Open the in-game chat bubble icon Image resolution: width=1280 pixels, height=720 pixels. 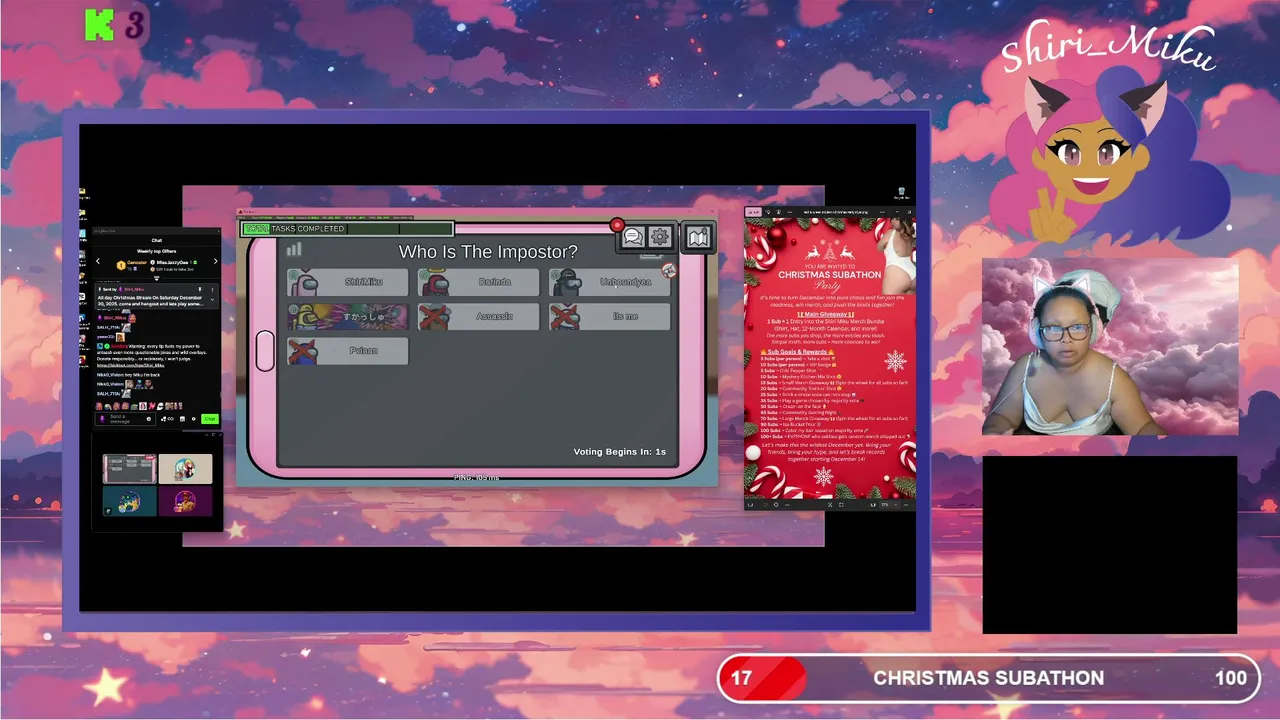(633, 237)
